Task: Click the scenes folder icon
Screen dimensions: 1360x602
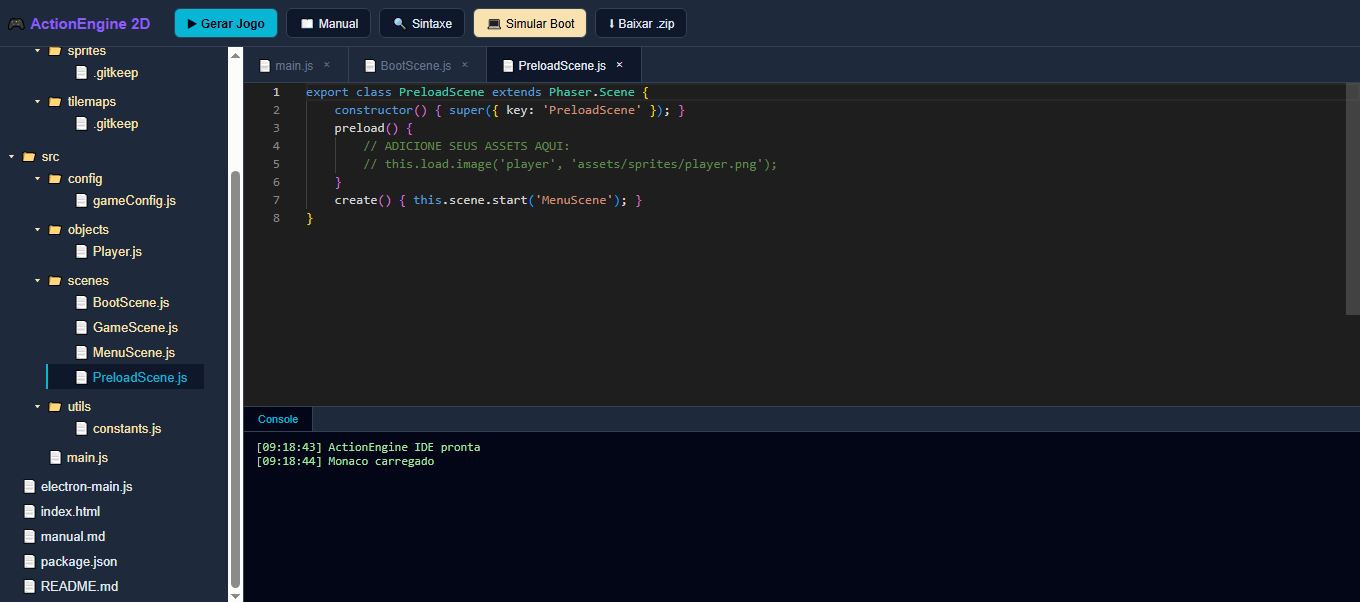Action: pos(55,280)
